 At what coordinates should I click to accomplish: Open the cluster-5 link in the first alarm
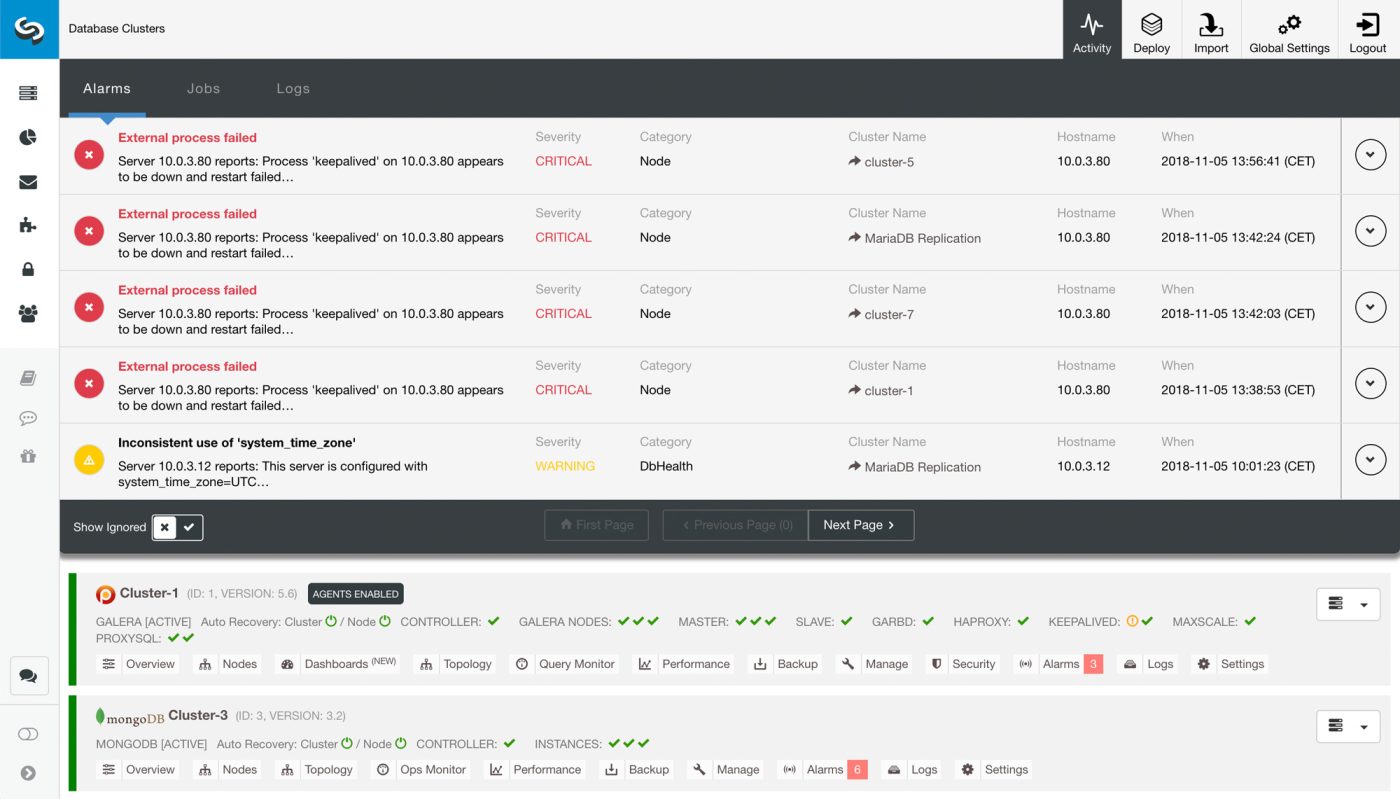(x=889, y=160)
